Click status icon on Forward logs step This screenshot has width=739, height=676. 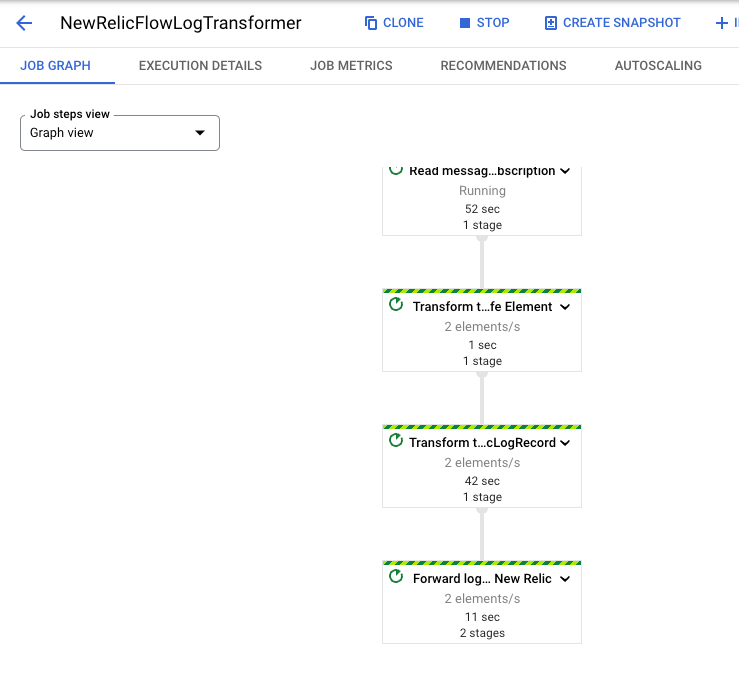click(x=396, y=577)
